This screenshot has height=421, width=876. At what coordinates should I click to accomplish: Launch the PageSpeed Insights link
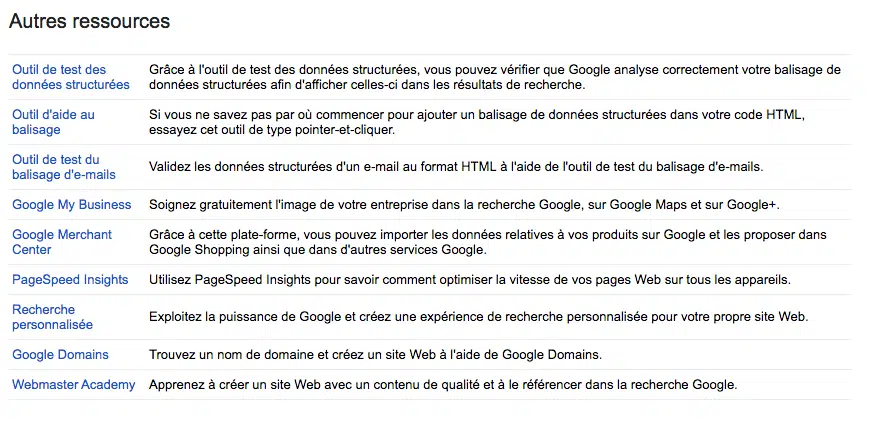[70, 279]
